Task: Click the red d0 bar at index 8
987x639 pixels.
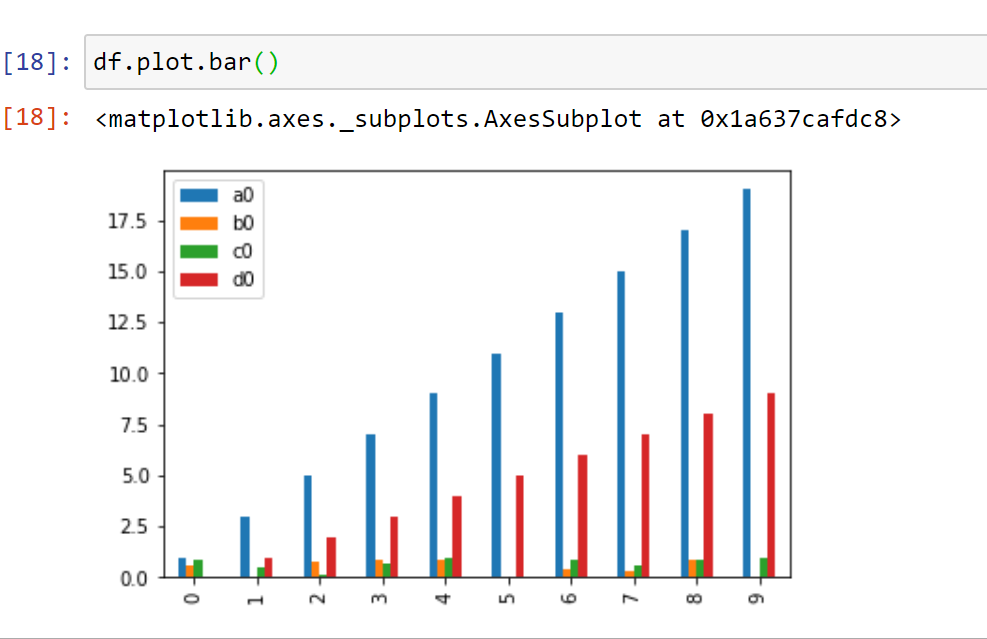Action: (x=708, y=495)
